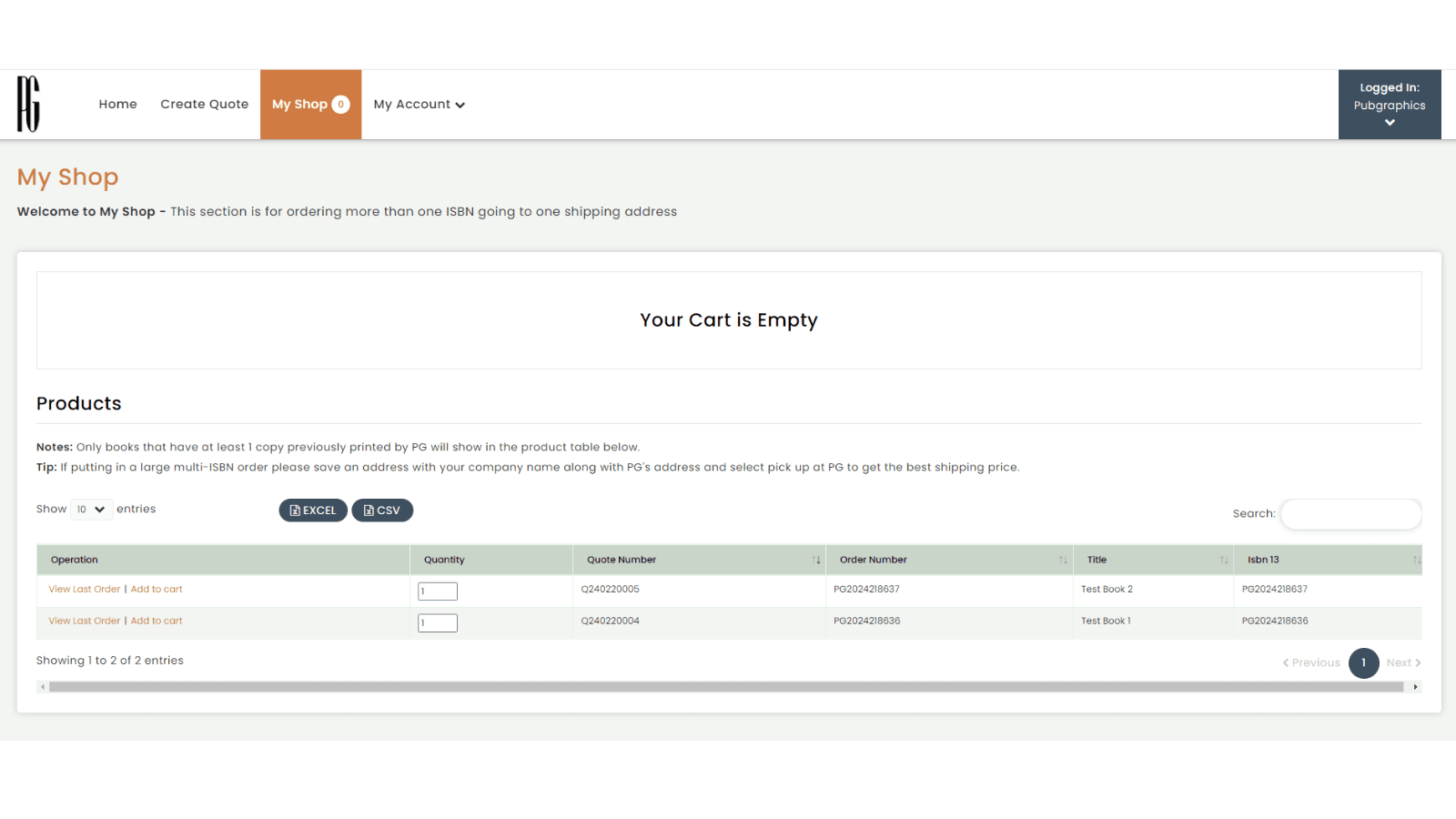Sort by Order Number column arrows
This screenshot has width=1456, height=819.
(1062, 561)
